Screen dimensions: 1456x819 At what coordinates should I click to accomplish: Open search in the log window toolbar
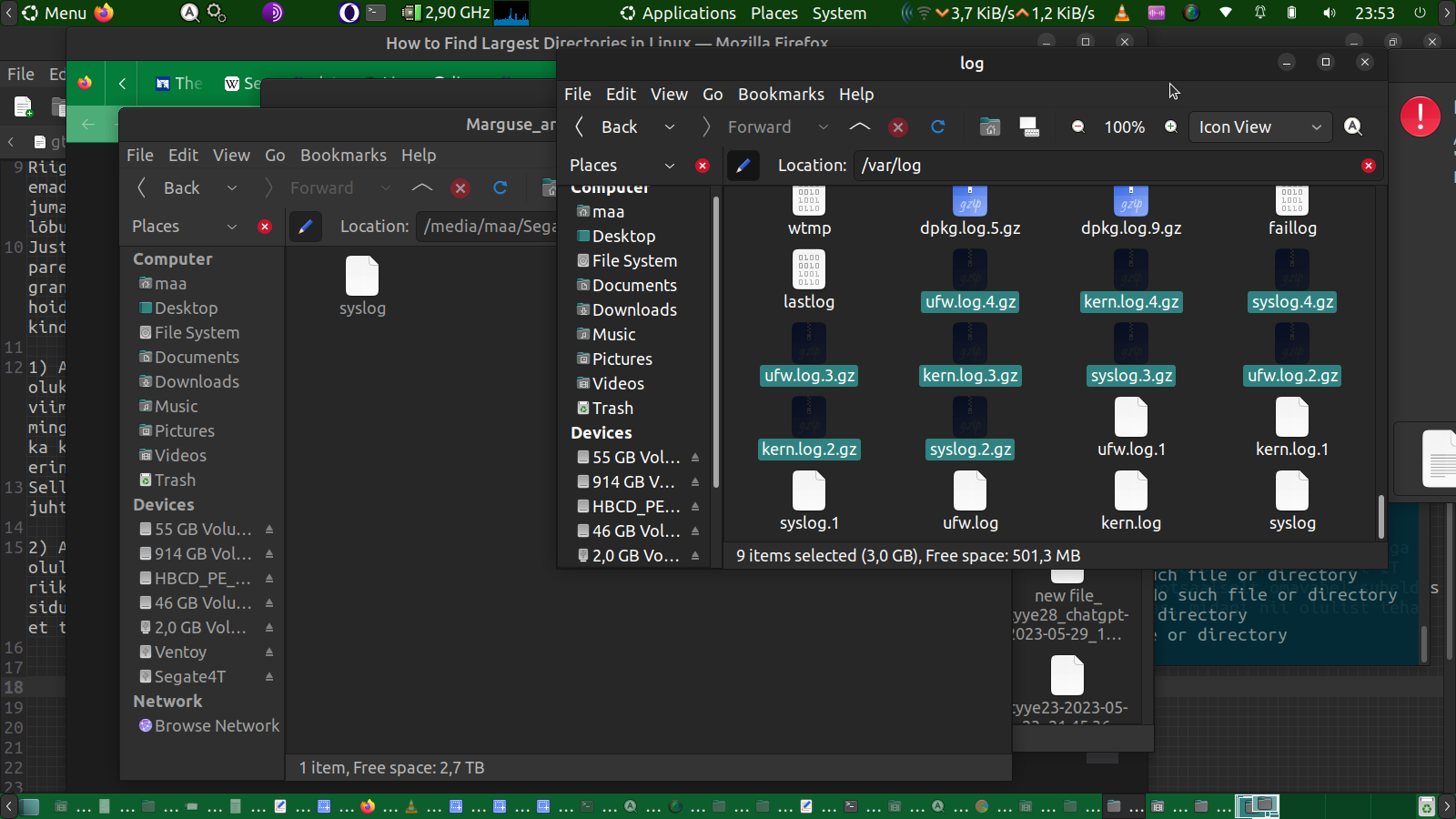[x=1353, y=127]
